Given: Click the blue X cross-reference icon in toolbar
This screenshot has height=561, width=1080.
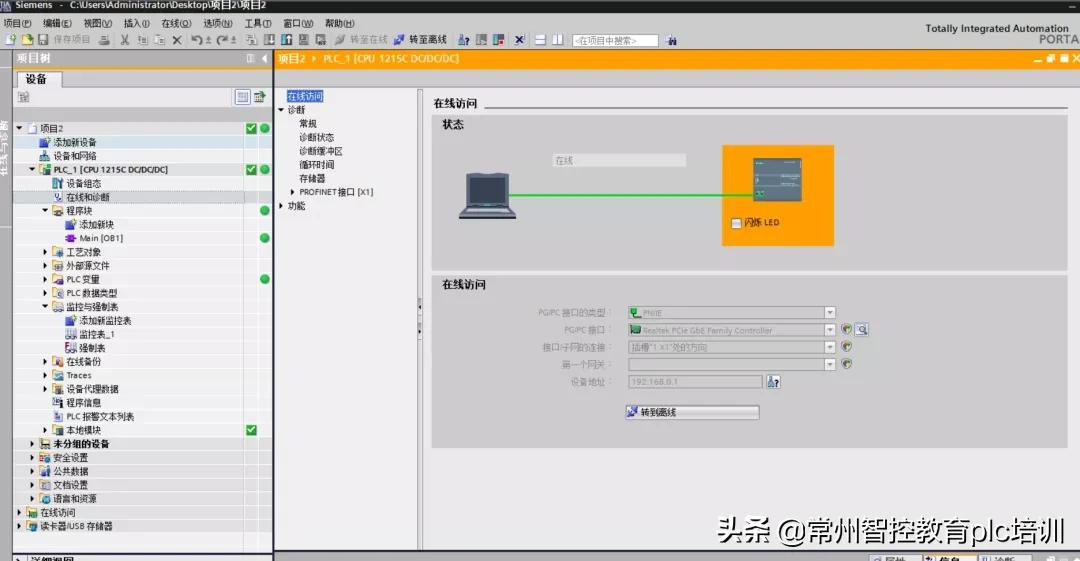Looking at the screenshot, I should [x=519, y=40].
